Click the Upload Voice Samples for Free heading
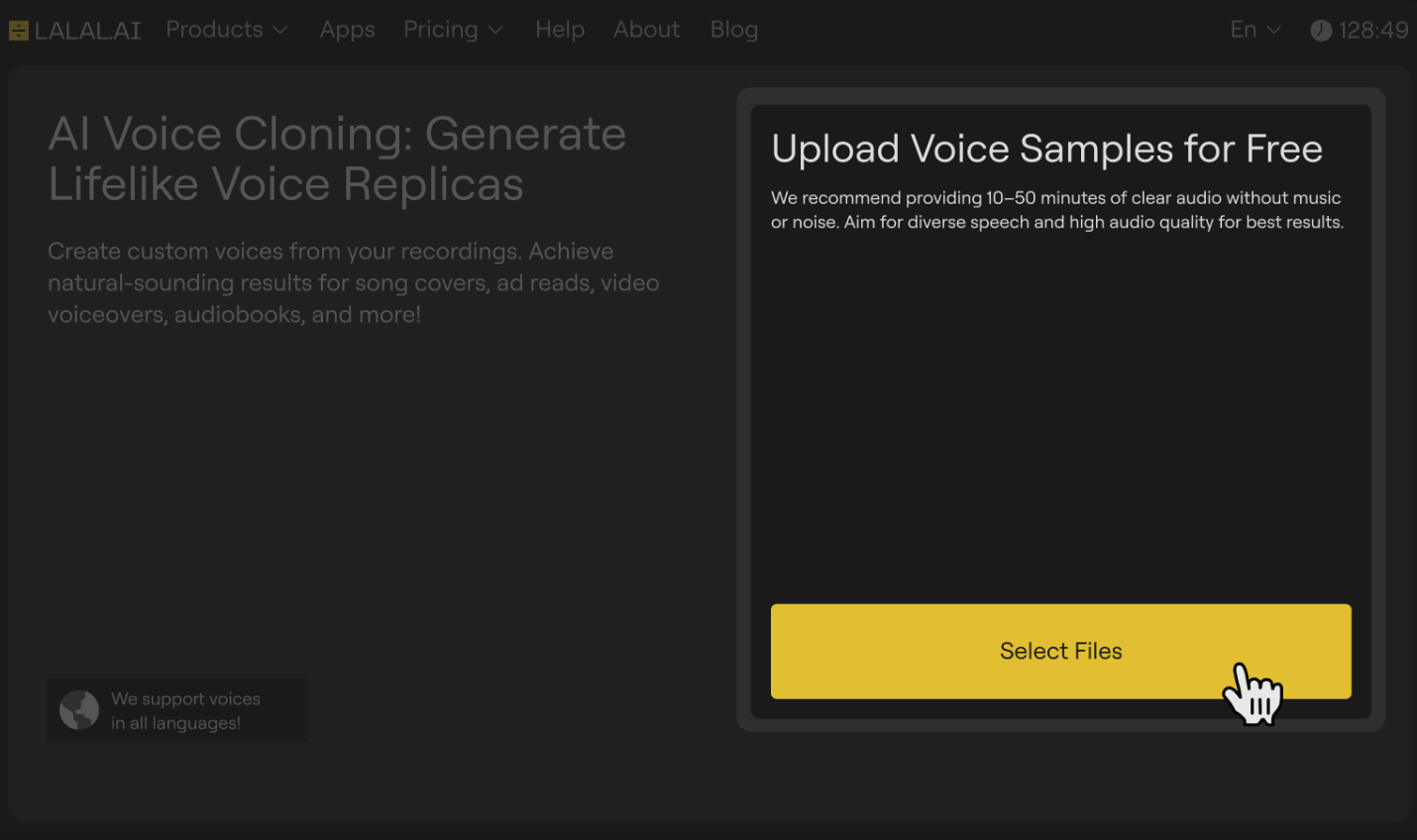 pos(1046,149)
